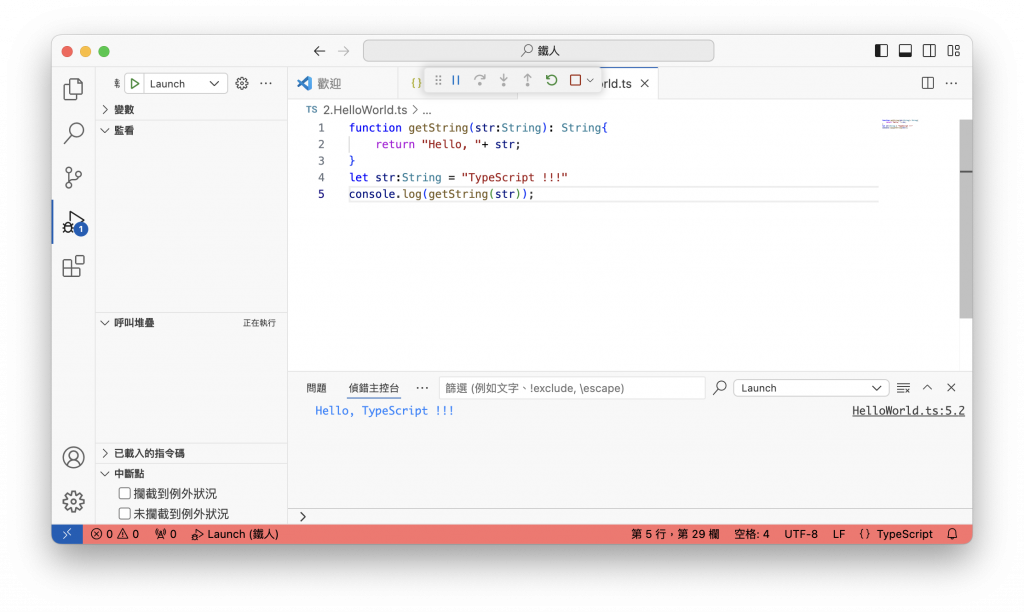Viewport: 1024px width, 612px height.
Task: Open the Launch configuration dropdown
Action: click(x=184, y=84)
